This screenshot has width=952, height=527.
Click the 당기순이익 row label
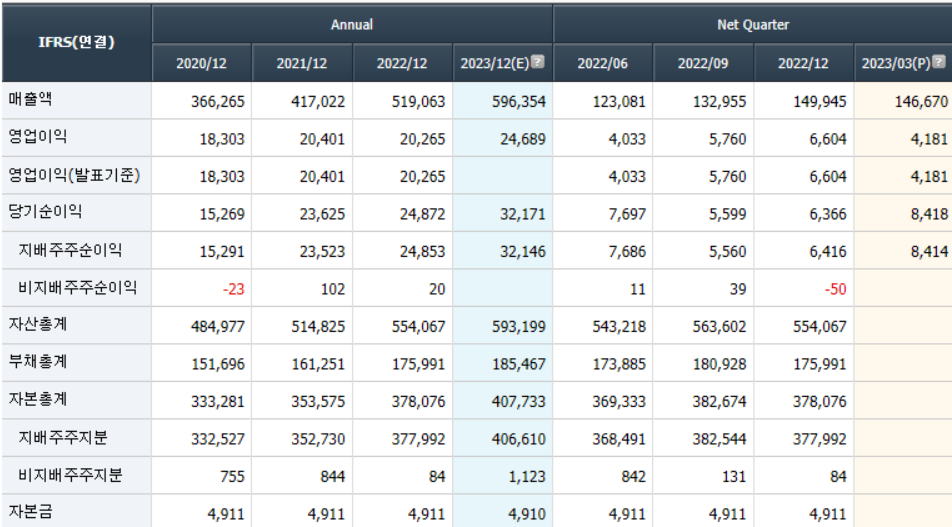[45, 212]
